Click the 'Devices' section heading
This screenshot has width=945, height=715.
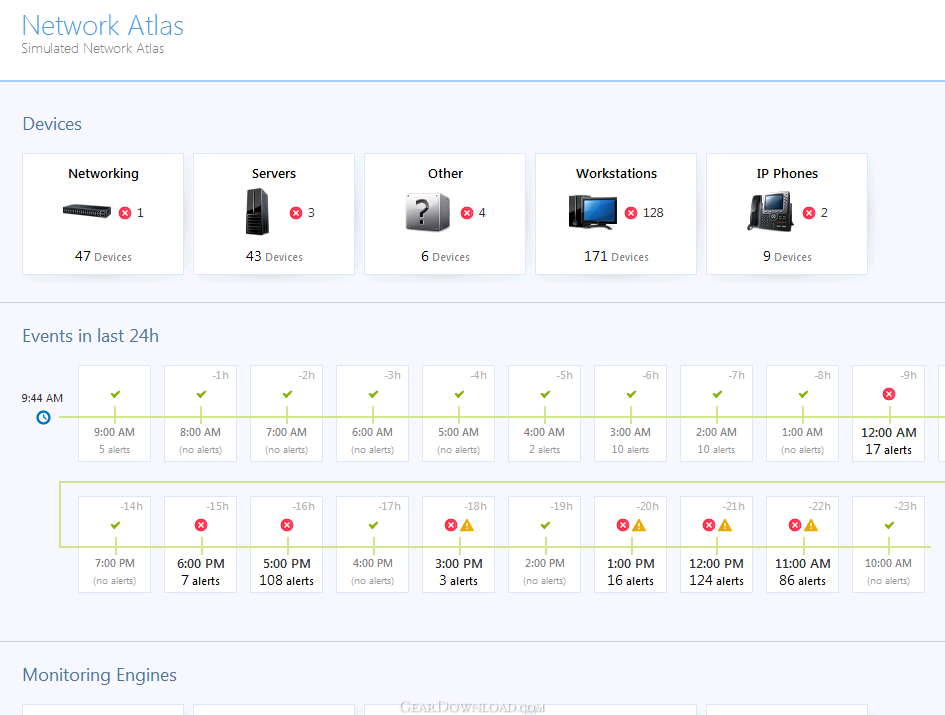click(52, 124)
